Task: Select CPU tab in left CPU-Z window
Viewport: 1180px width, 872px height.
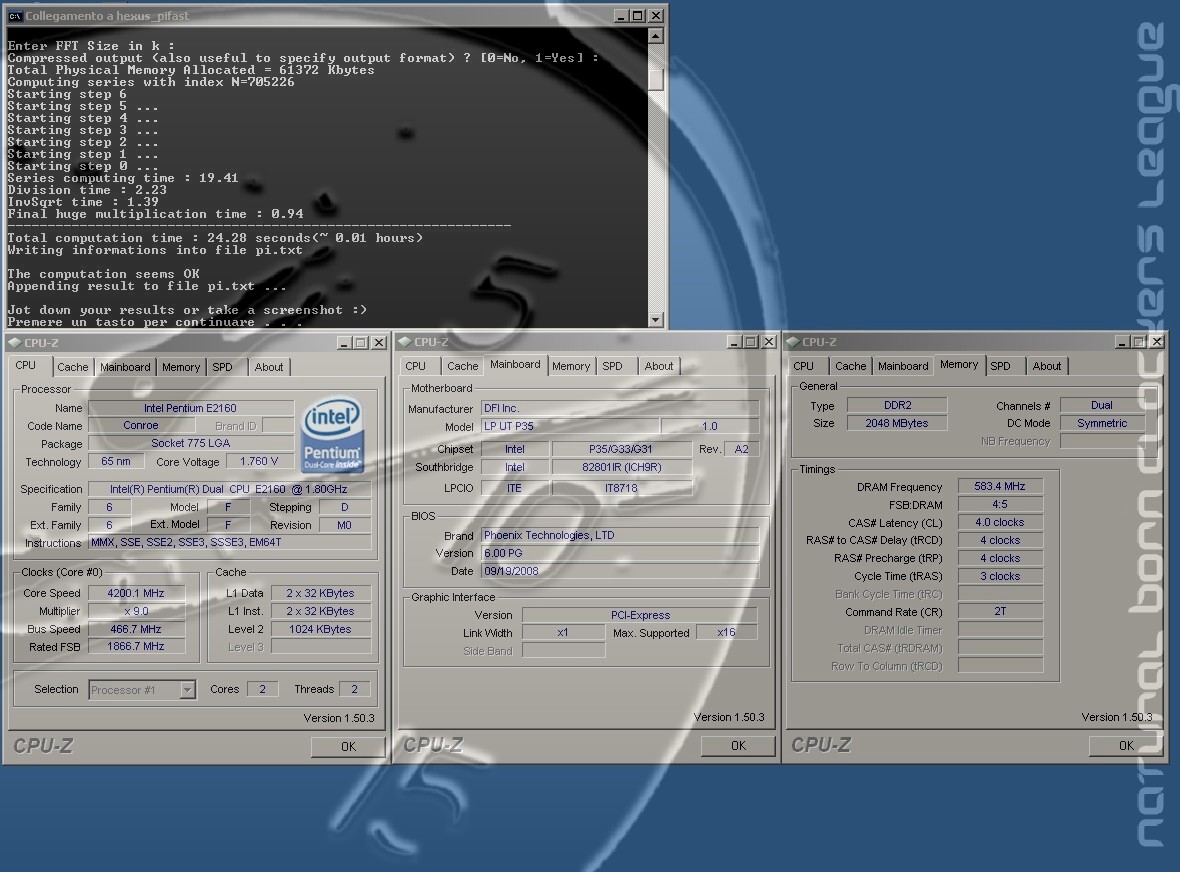Action: coord(26,365)
